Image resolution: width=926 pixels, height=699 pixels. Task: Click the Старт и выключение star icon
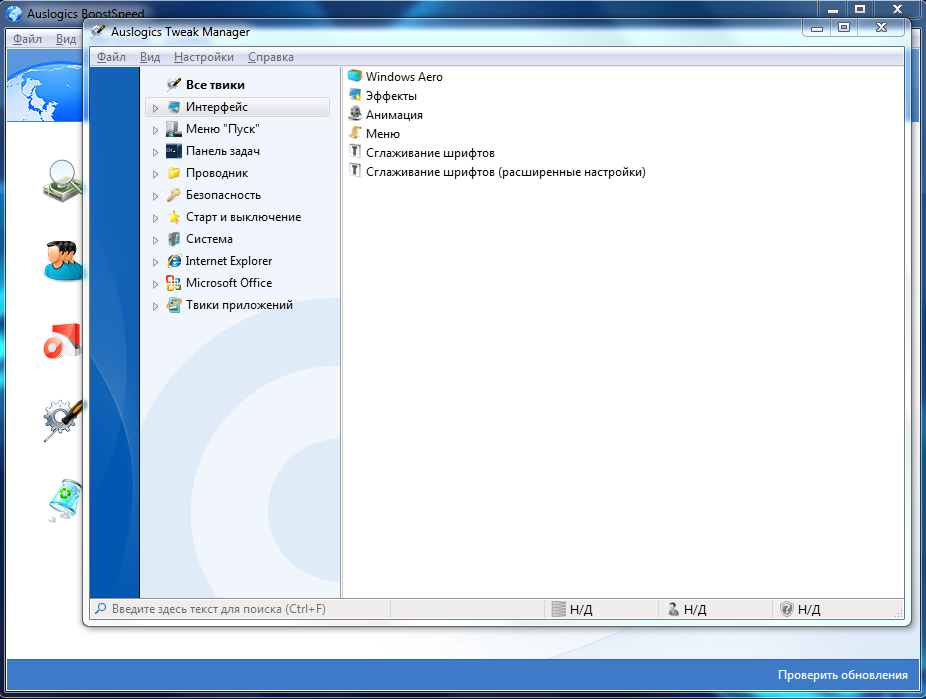tap(174, 217)
